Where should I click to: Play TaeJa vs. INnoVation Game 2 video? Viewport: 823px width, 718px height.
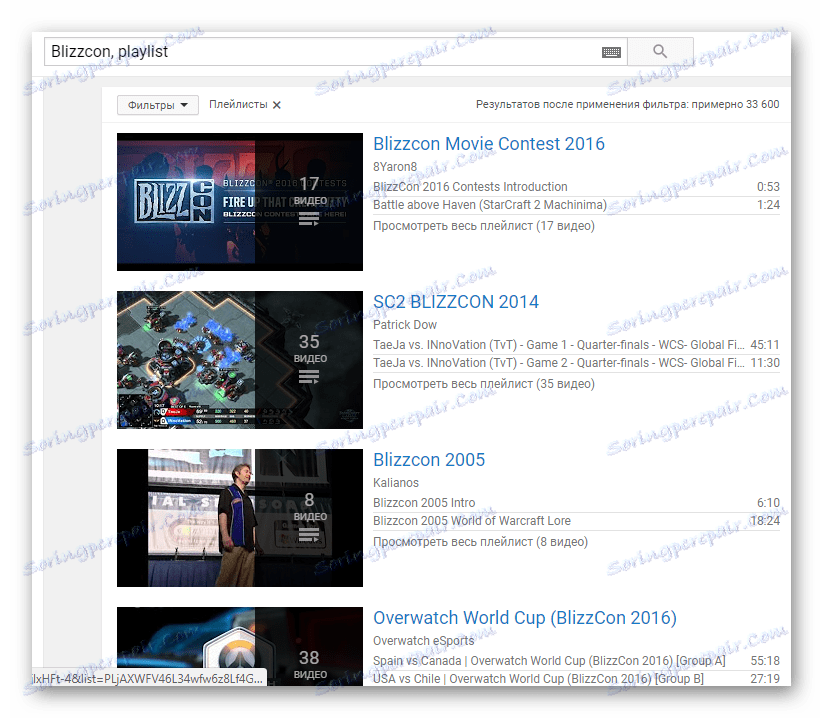(x=558, y=363)
